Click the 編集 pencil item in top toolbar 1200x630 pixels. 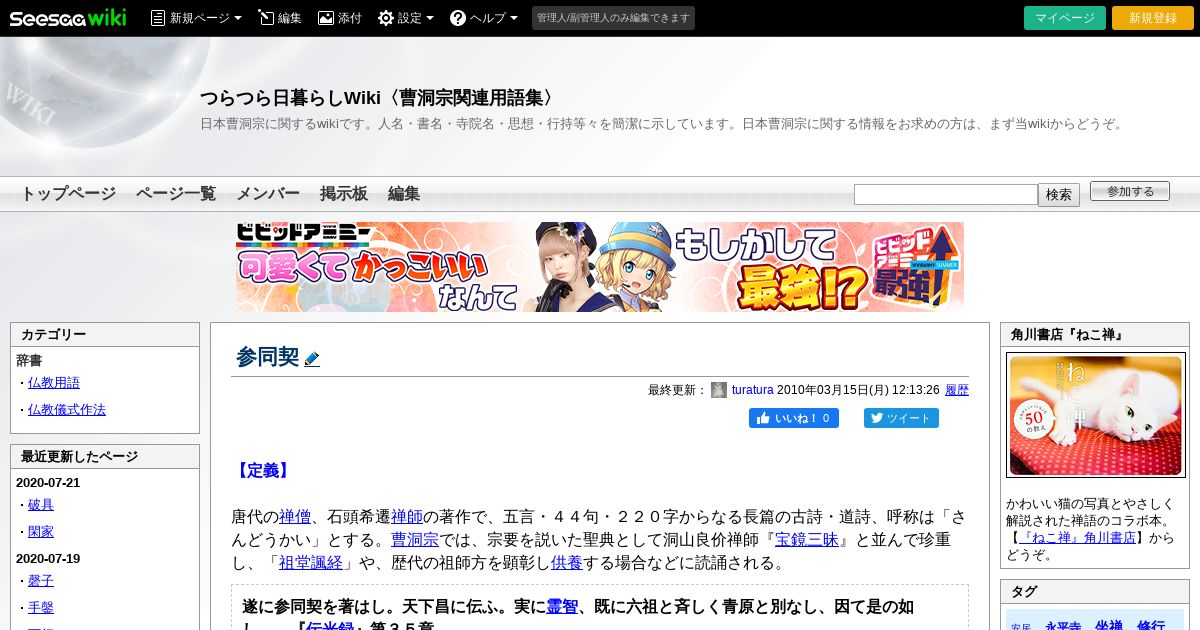pos(280,18)
